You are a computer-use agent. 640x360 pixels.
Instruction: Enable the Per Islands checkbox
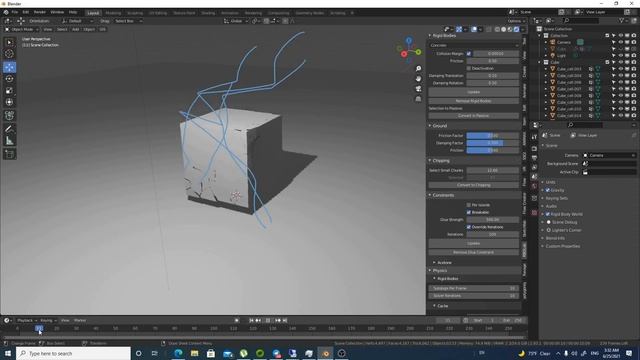tap(469, 205)
